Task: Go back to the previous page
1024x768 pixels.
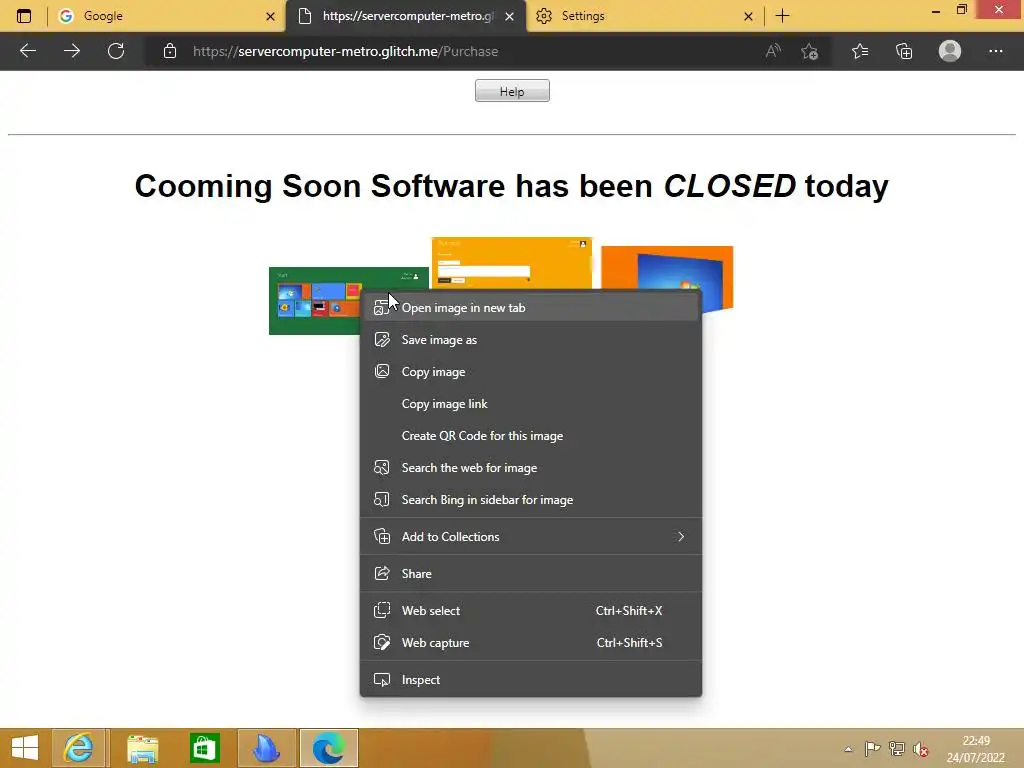Action: pyautogui.click(x=27, y=51)
